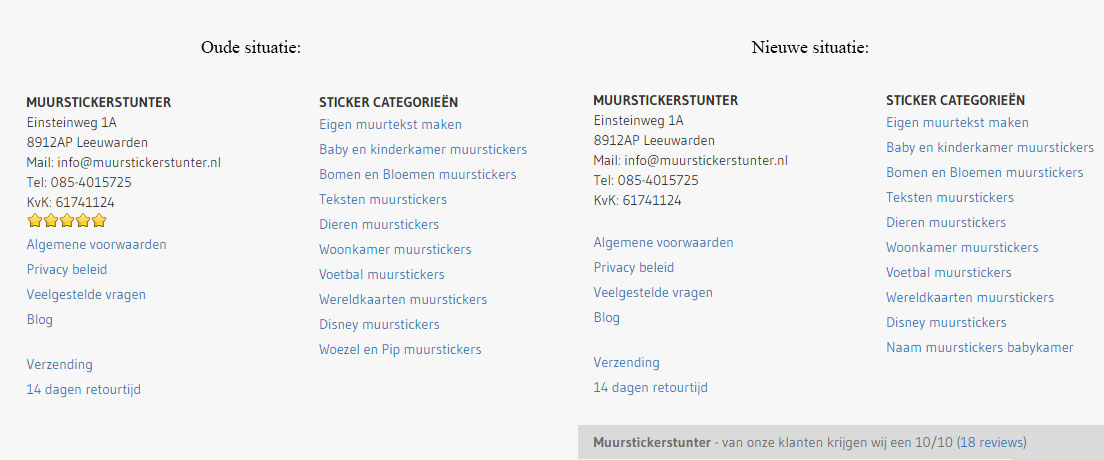Open 'Blog' link in the new footer
The width and height of the screenshot is (1104, 460).
[606, 318]
